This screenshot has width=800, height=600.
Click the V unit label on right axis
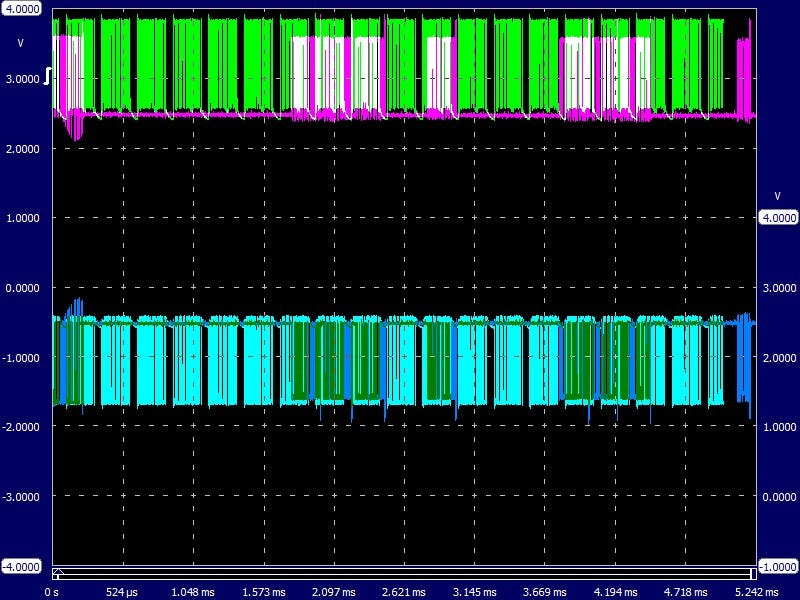coord(777,195)
